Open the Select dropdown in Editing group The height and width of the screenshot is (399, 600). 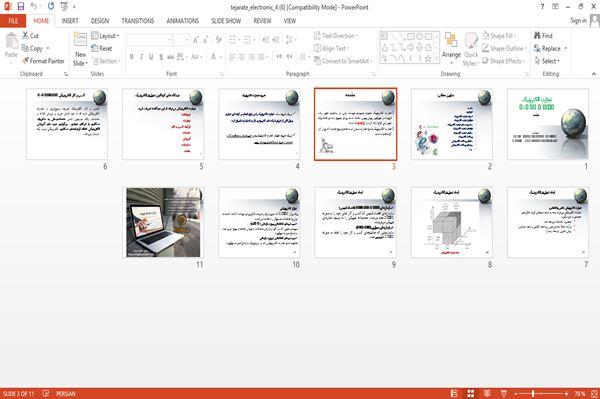[x=548, y=61]
